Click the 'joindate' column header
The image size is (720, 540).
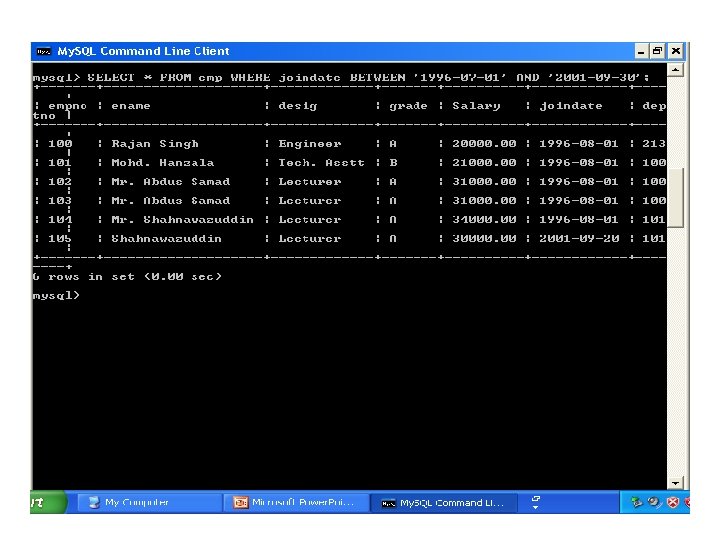(x=571, y=106)
